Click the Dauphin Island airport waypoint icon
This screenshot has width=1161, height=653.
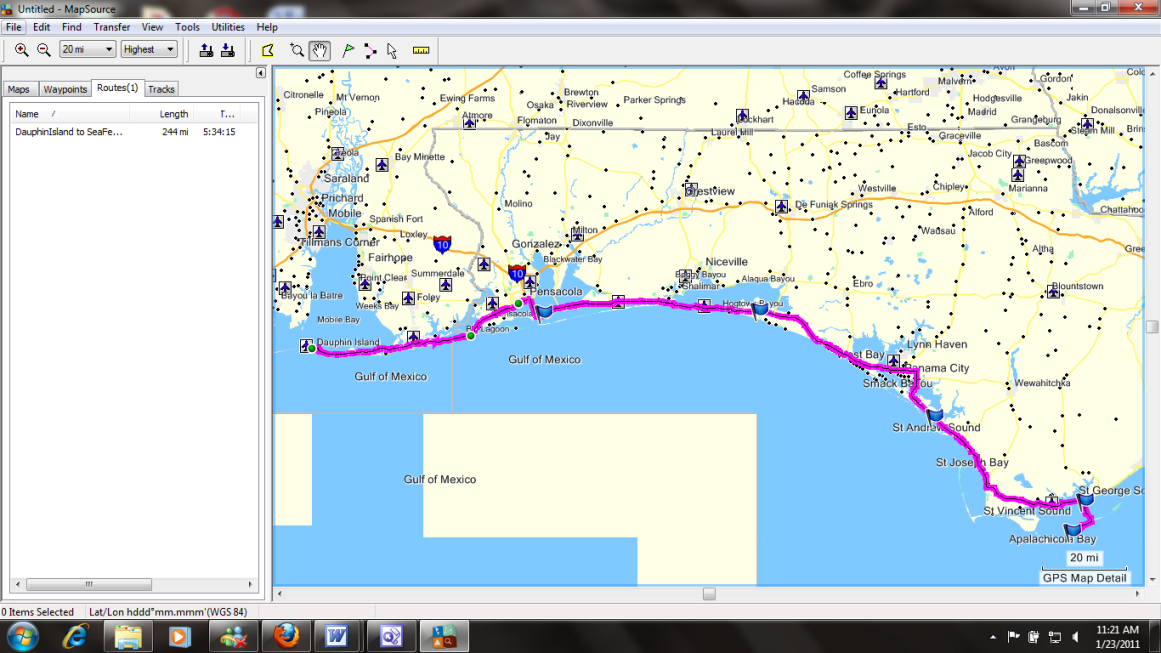point(306,345)
